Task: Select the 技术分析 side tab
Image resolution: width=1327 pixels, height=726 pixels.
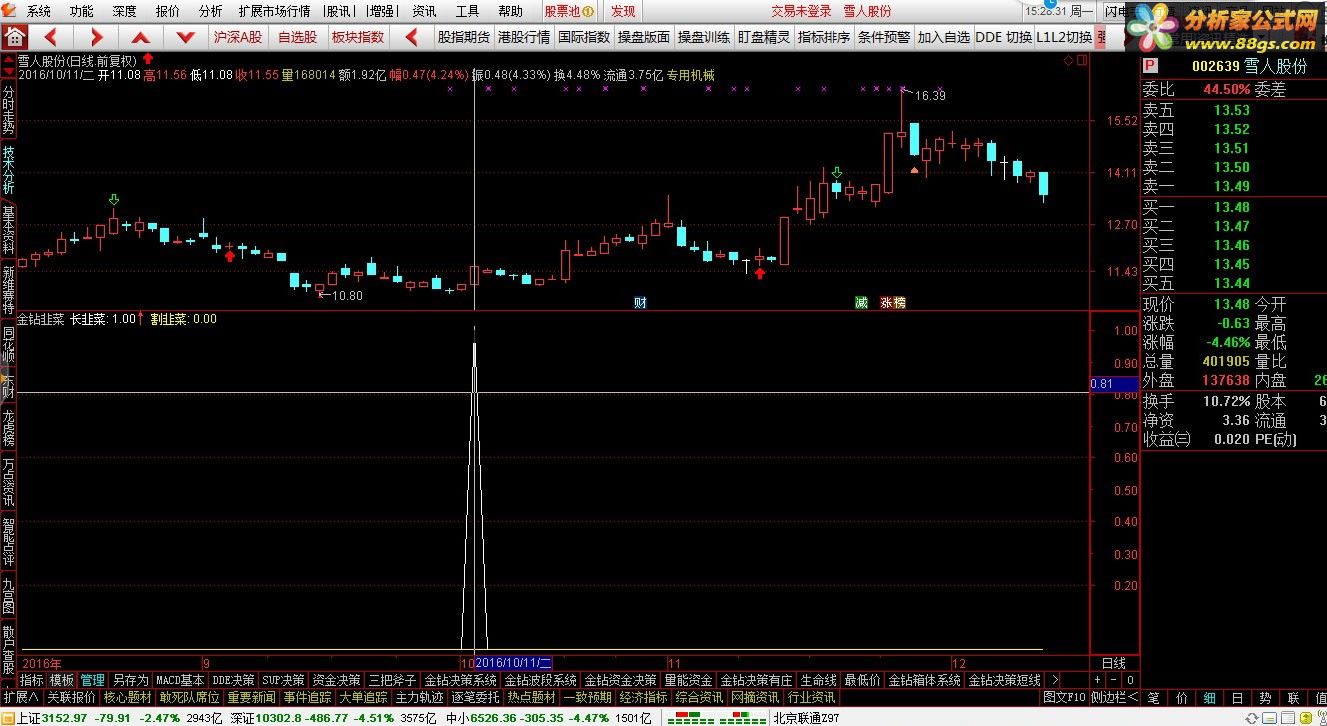Action: pyautogui.click(x=8, y=170)
